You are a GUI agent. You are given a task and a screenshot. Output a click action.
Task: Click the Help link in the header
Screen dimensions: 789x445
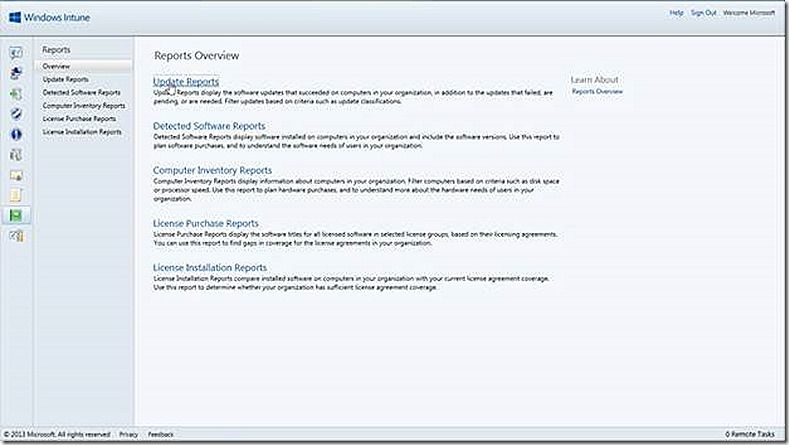point(676,13)
